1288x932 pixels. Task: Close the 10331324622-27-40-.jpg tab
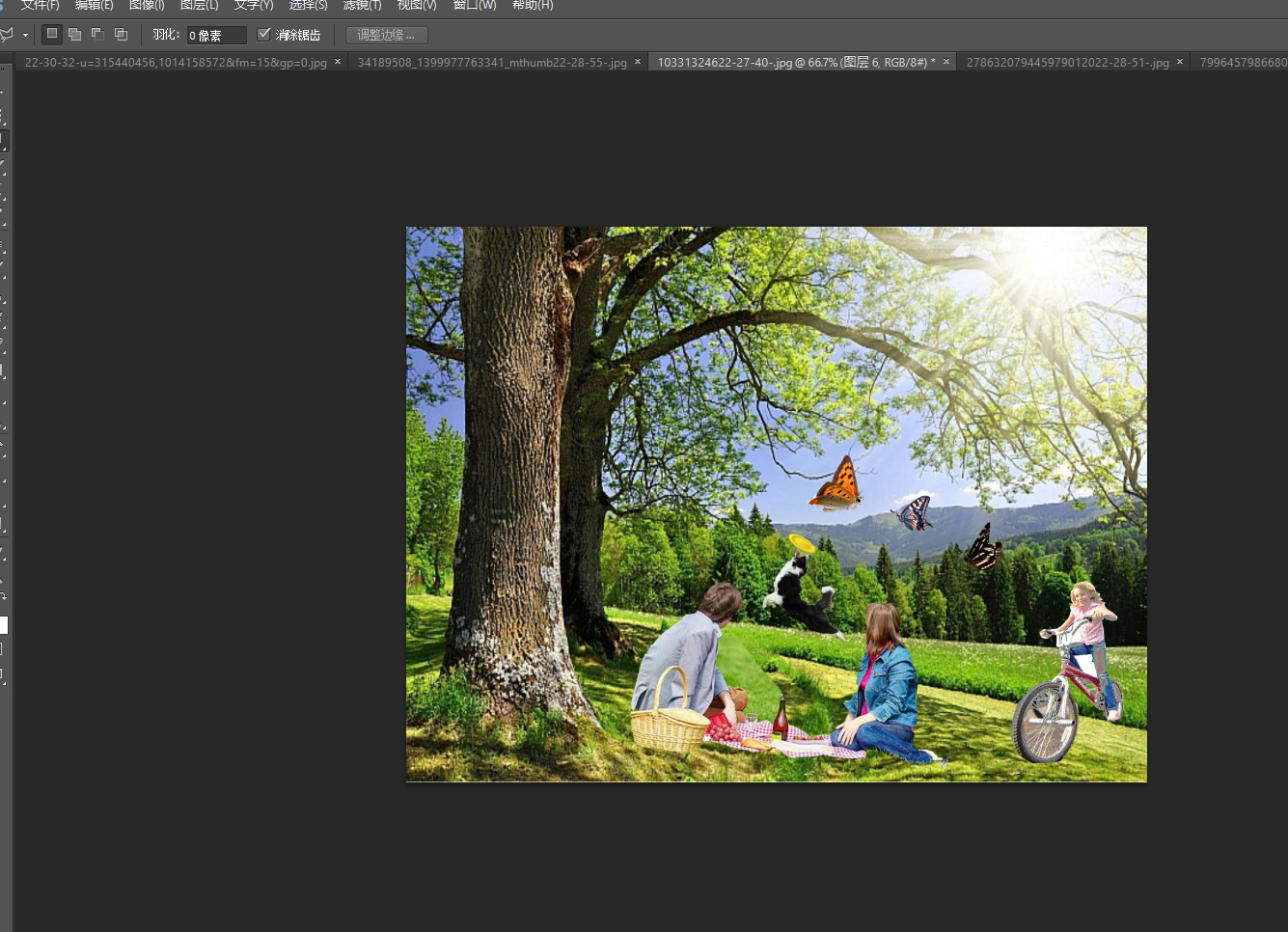946,62
